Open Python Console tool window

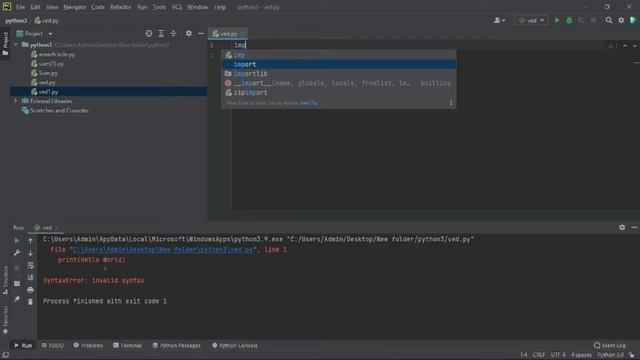click(235, 345)
